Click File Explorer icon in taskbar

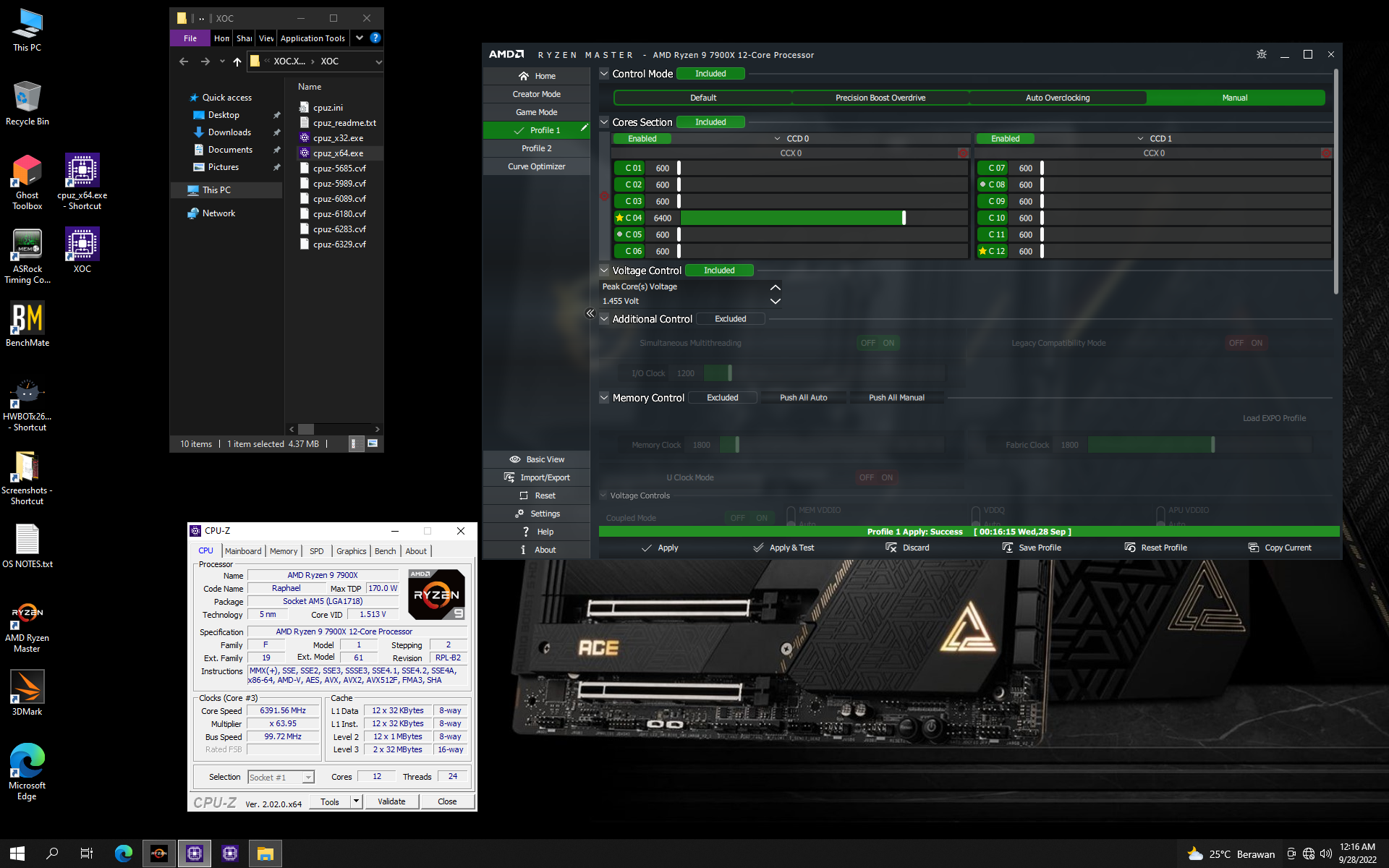point(266,854)
